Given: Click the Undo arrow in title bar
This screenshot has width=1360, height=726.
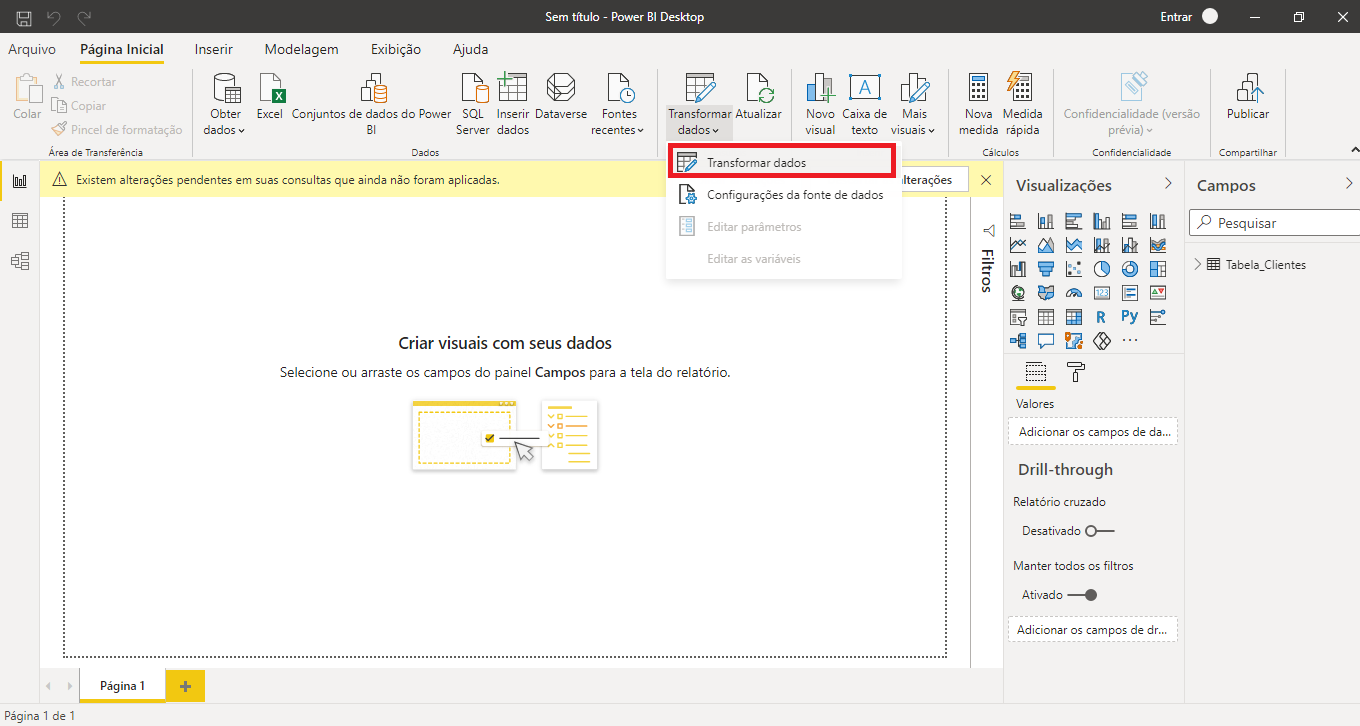Looking at the screenshot, I should [55, 16].
